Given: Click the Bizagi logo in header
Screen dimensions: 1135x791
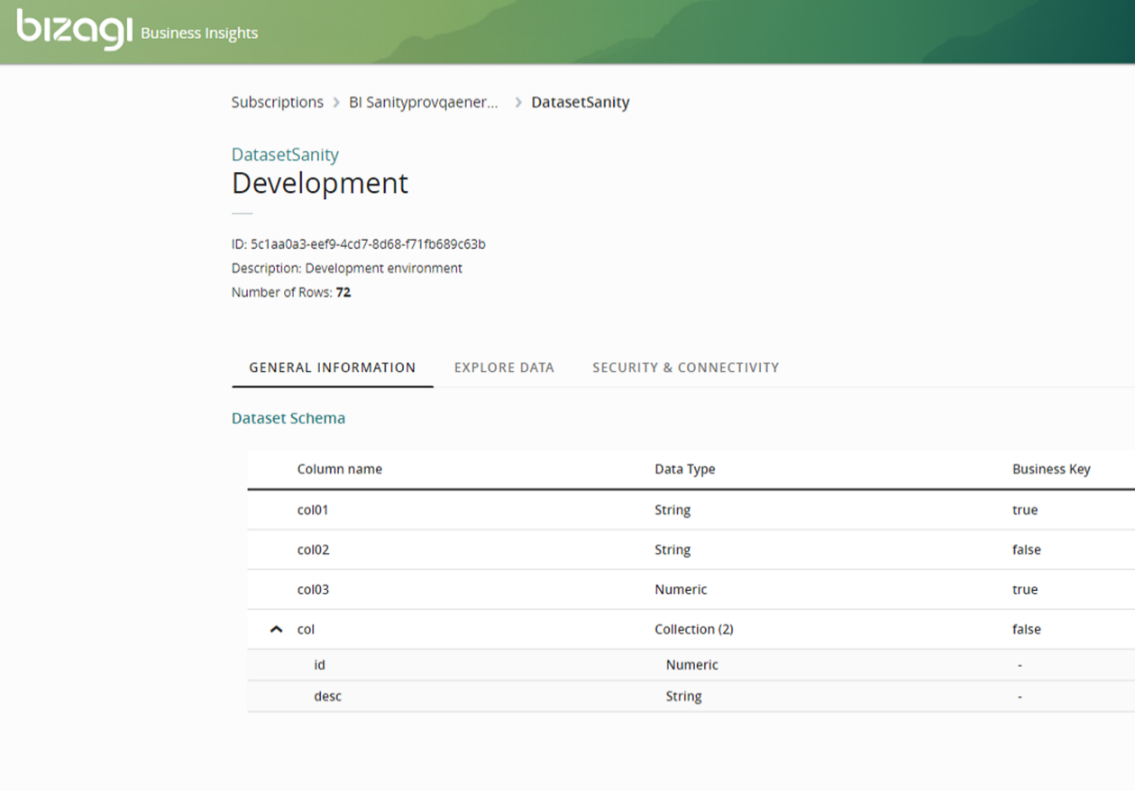Looking at the screenshot, I should point(75,30).
